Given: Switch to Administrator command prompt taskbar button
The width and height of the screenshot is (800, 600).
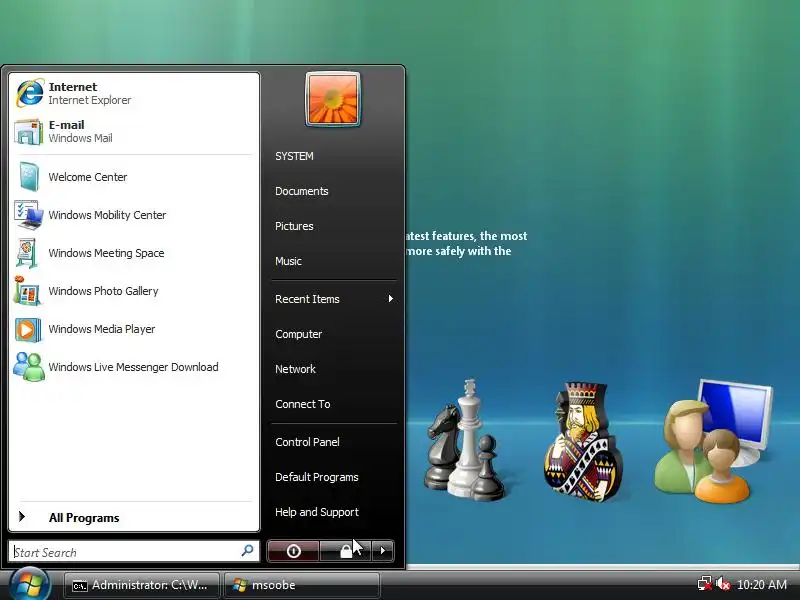Looking at the screenshot, I should tap(141, 585).
